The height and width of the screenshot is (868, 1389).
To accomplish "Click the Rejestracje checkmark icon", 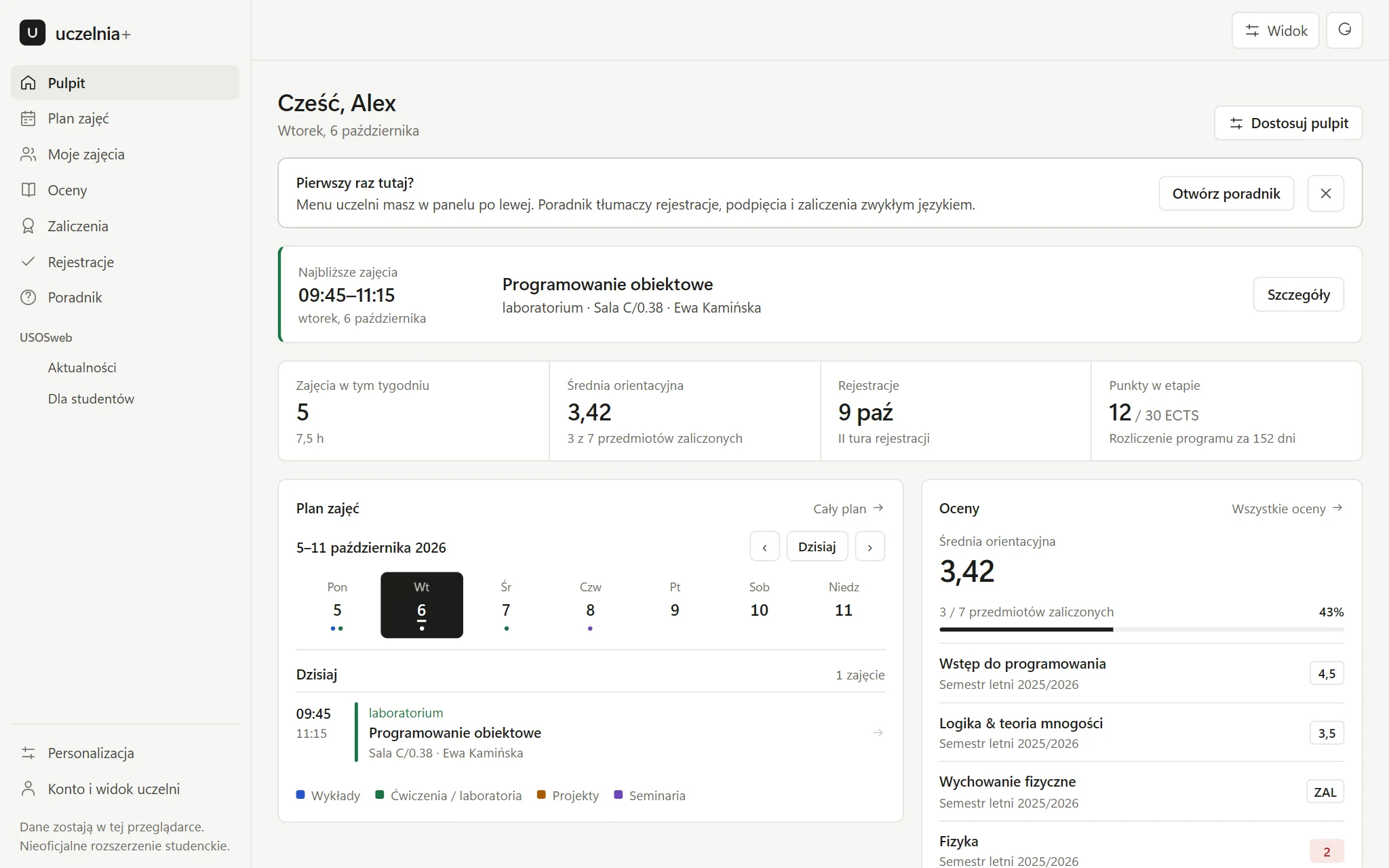I will tap(28, 262).
